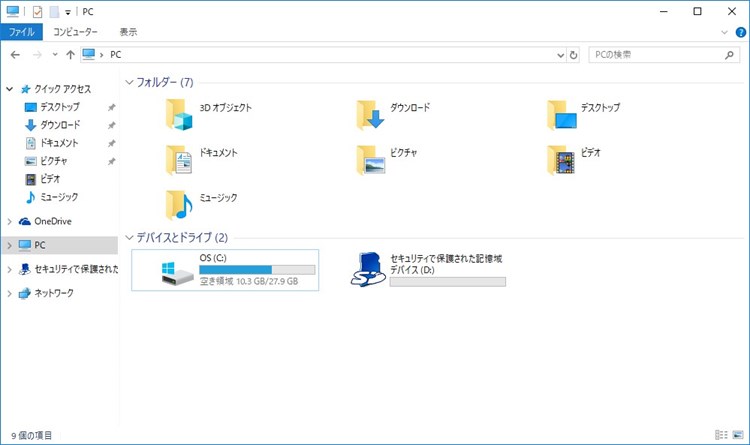Select ダウンロード in Quick Access sidebar
This screenshot has width=750, height=445.
click(60, 125)
